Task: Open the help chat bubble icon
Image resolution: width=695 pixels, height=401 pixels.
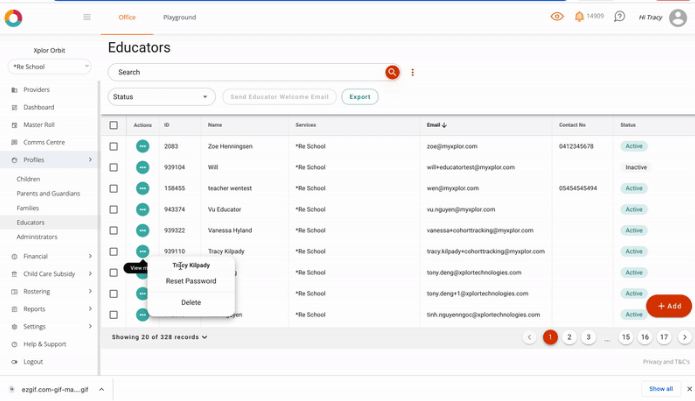Action: point(619,17)
